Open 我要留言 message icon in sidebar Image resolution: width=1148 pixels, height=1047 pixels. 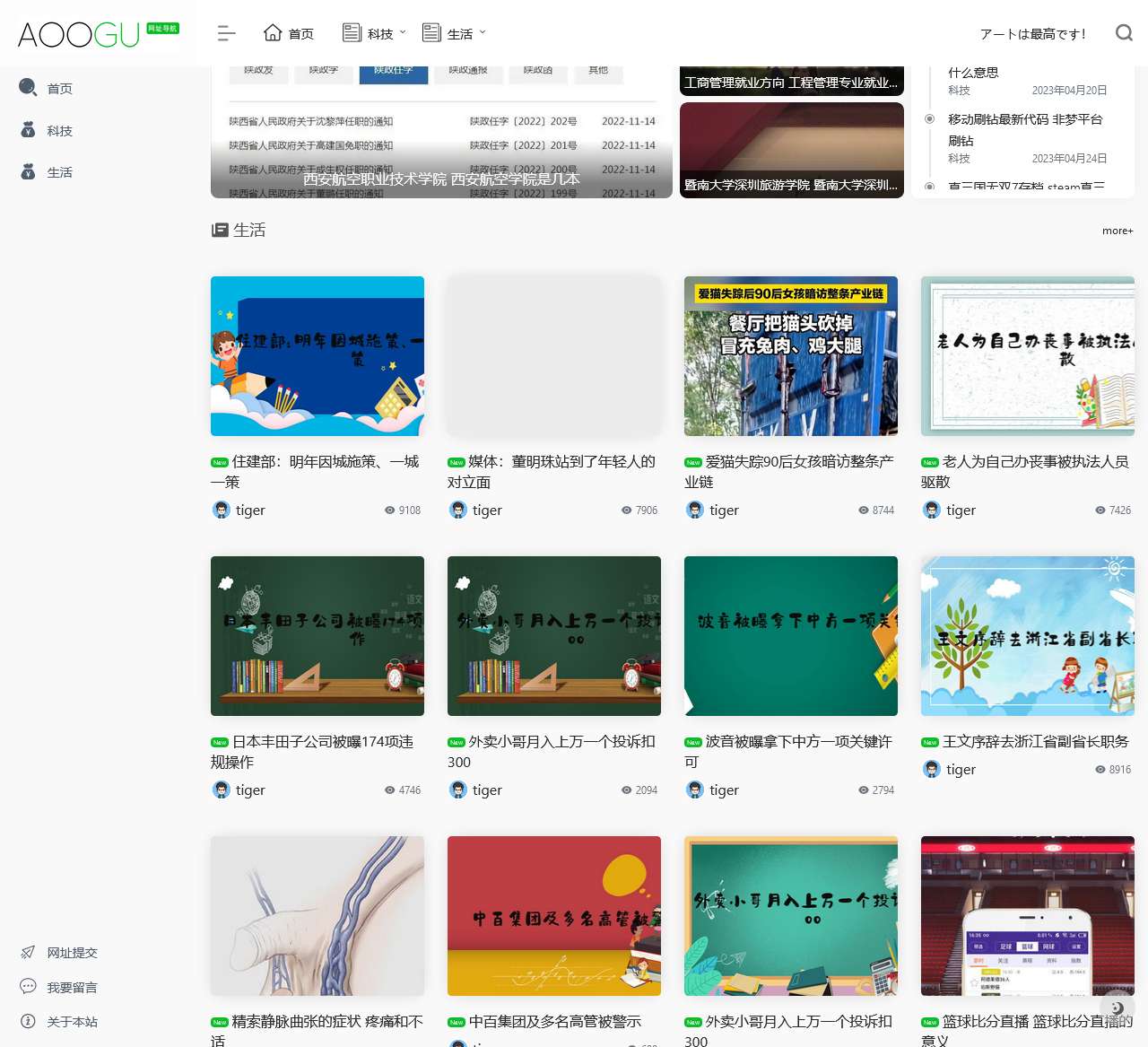[x=28, y=987]
